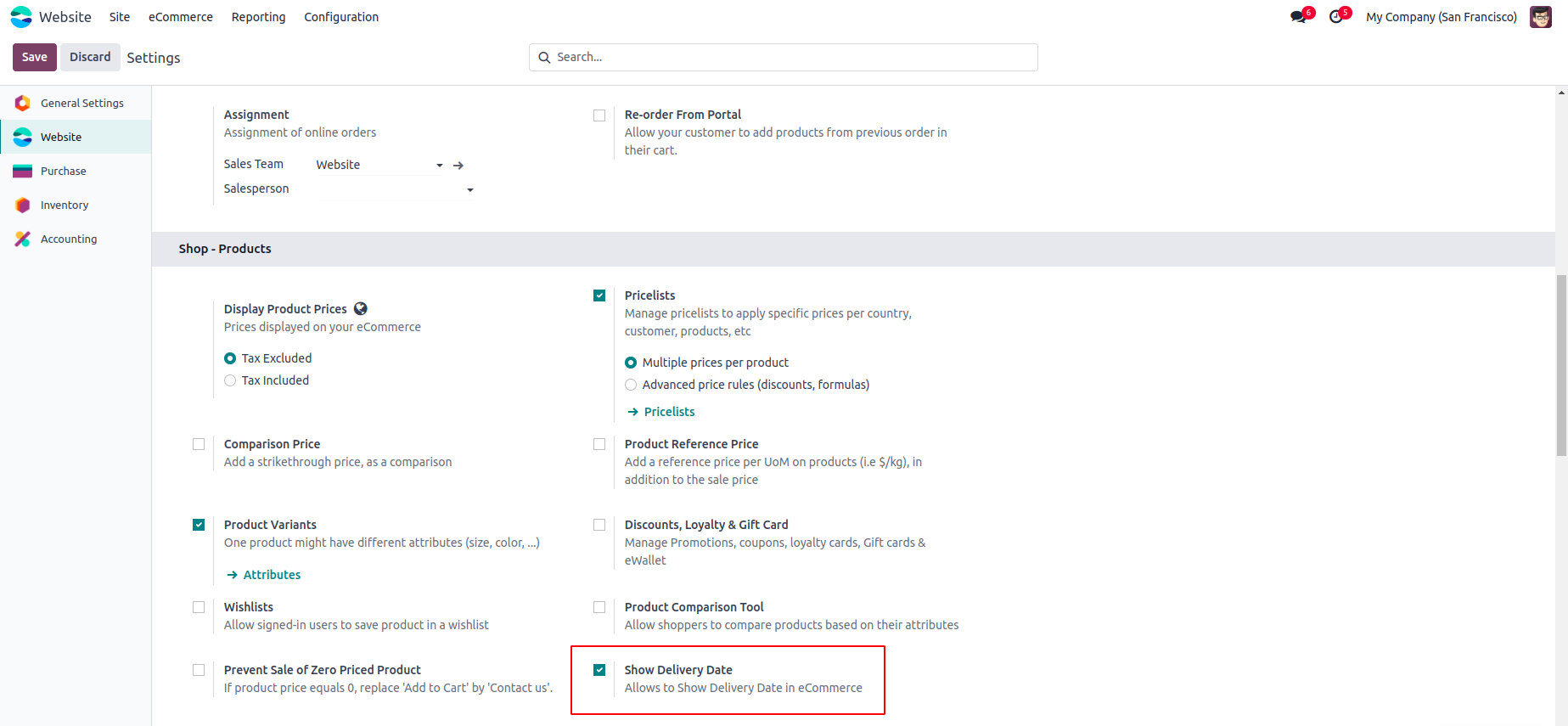Follow the Attributes link

pos(272,575)
